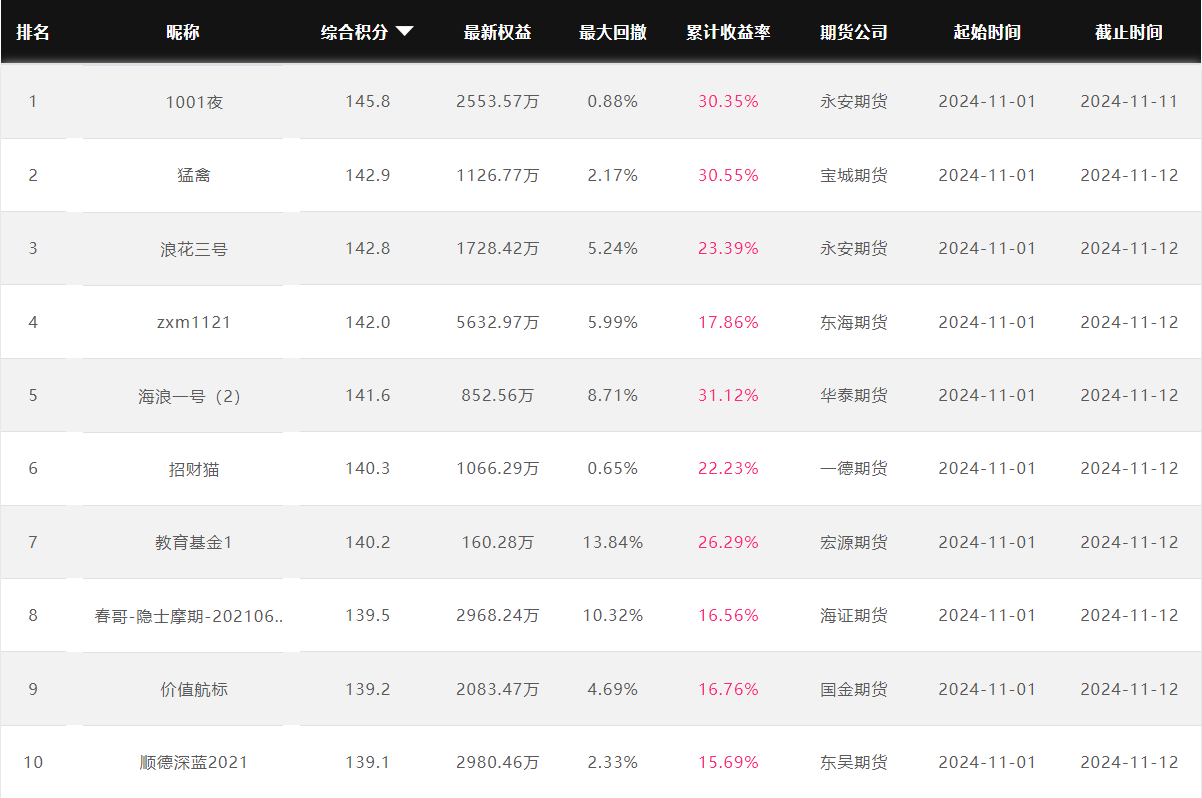Select the score value 142.9
Viewport: 1202px width, 798px height.
367,175
